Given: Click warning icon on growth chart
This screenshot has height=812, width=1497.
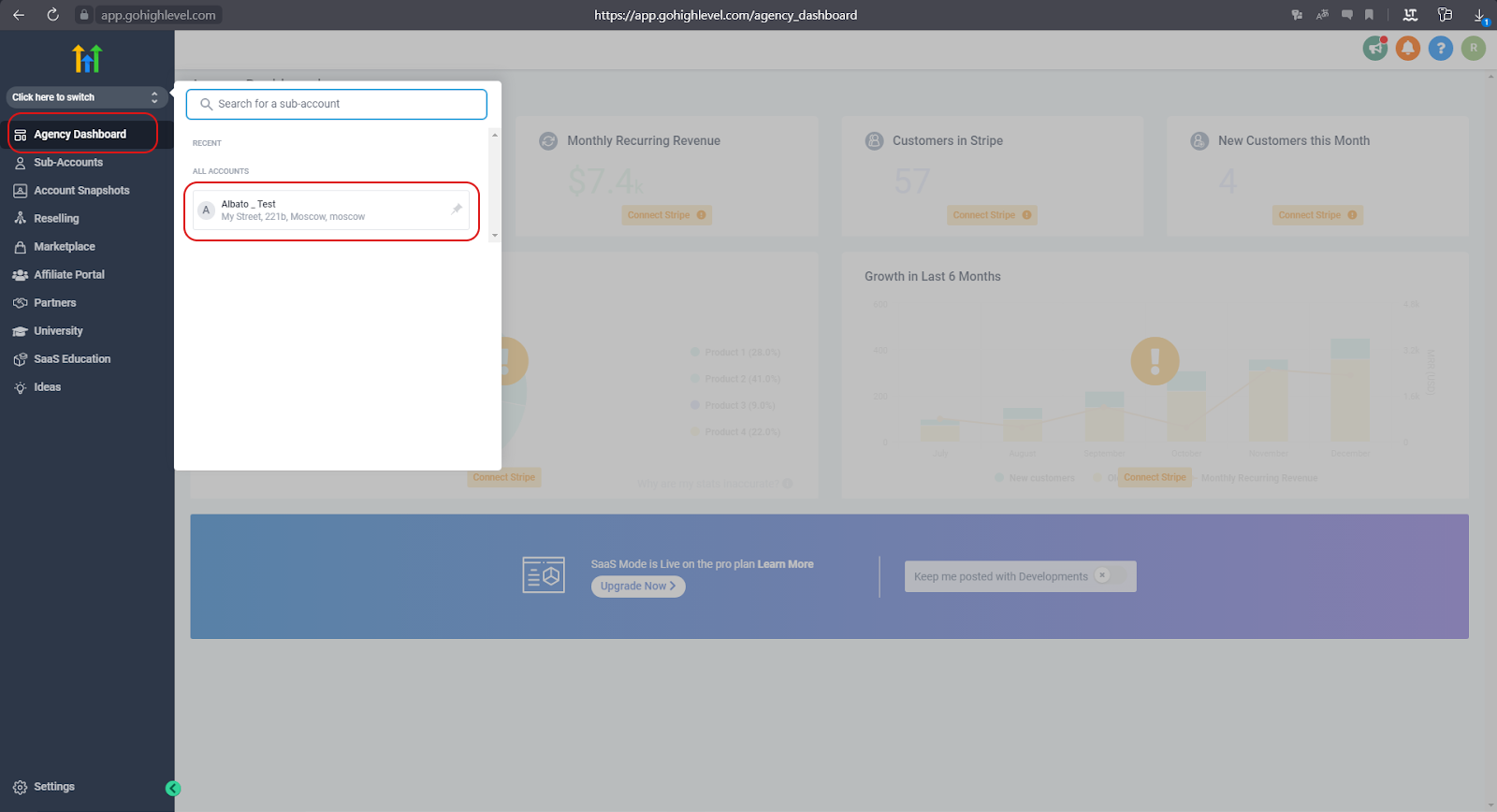Looking at the screenshot, I should 1155,361.
